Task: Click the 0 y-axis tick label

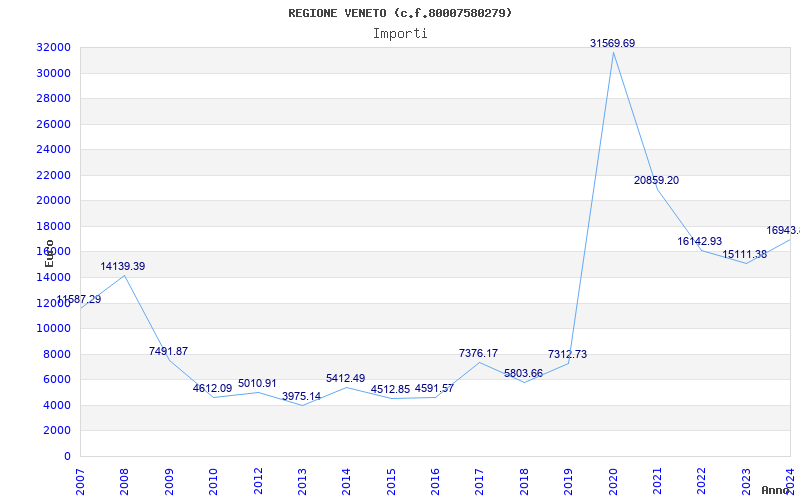Action: pyautogui.click(x=67, y=456)
